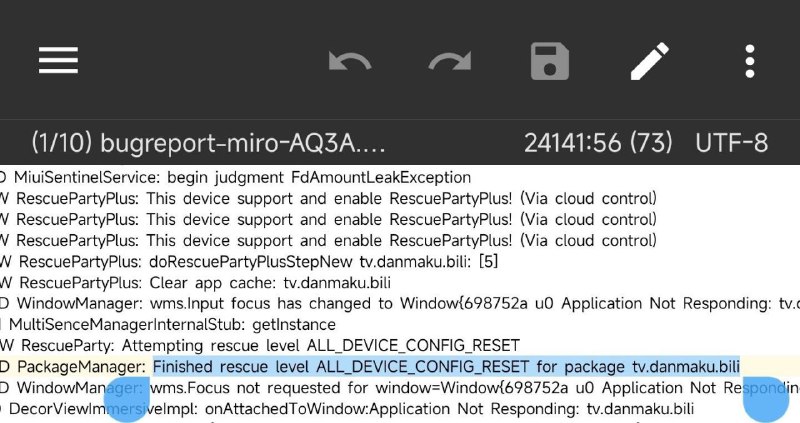Undo the last edit
Image resolution: width=800 pixels, height=423 pixels.
pyautogui.click(x=349, y=62)
